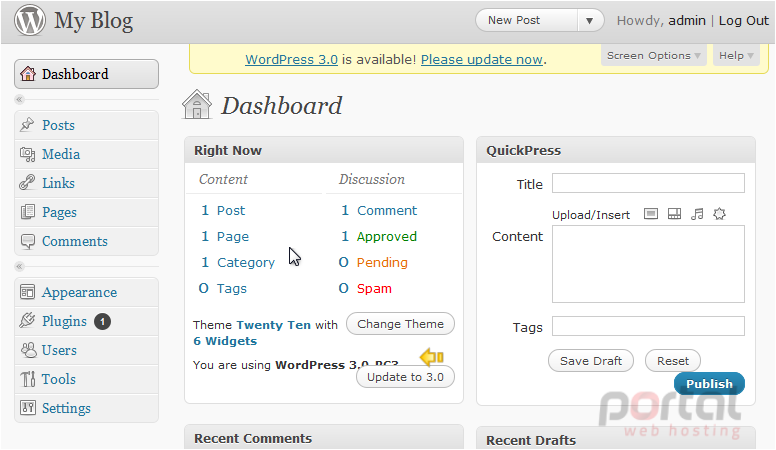This screenshot has height=450, width=776.
Task: Click the QuickPress Tags input field
Action: point(648,326)
